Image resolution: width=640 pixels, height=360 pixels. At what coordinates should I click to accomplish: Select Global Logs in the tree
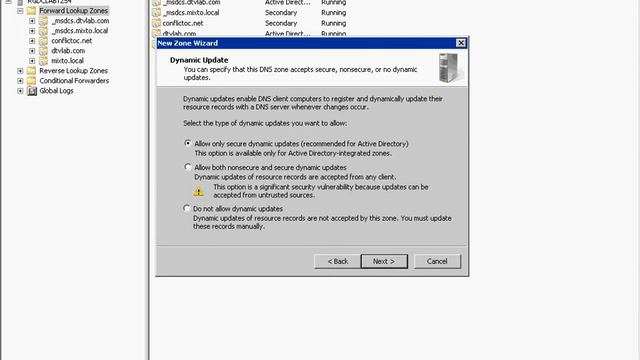click(x=56, y=91)
